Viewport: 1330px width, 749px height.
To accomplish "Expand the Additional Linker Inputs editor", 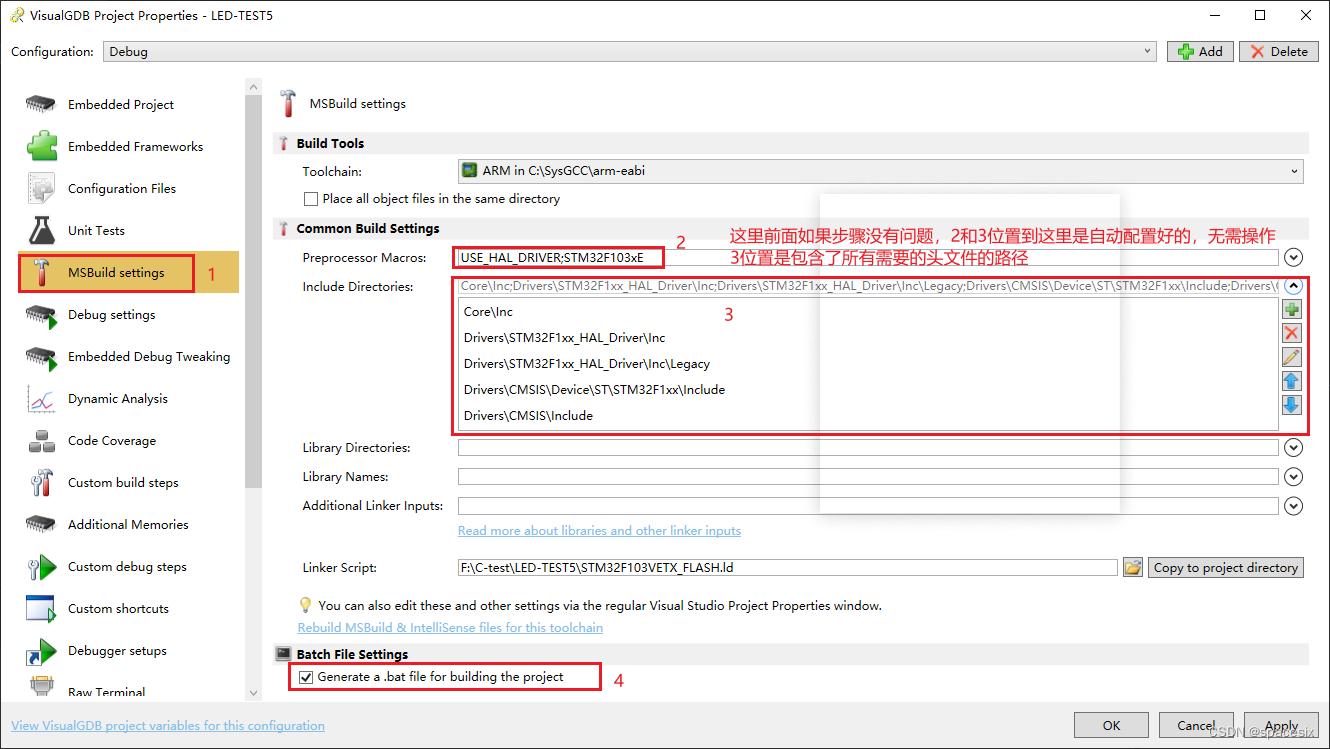I will pyautogui.click(x=1293, y=506).
